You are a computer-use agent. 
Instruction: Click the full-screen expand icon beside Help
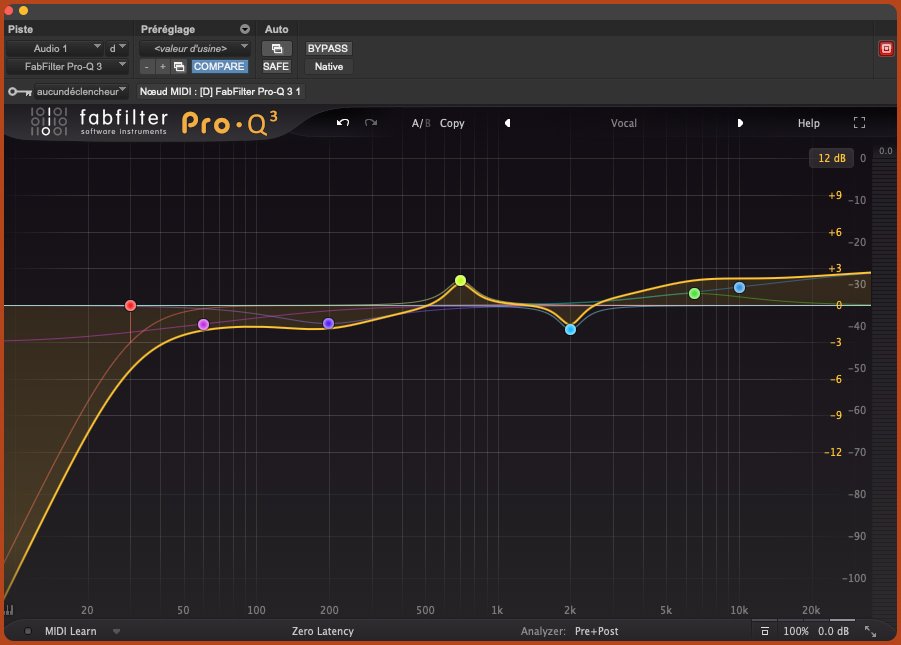859,123
